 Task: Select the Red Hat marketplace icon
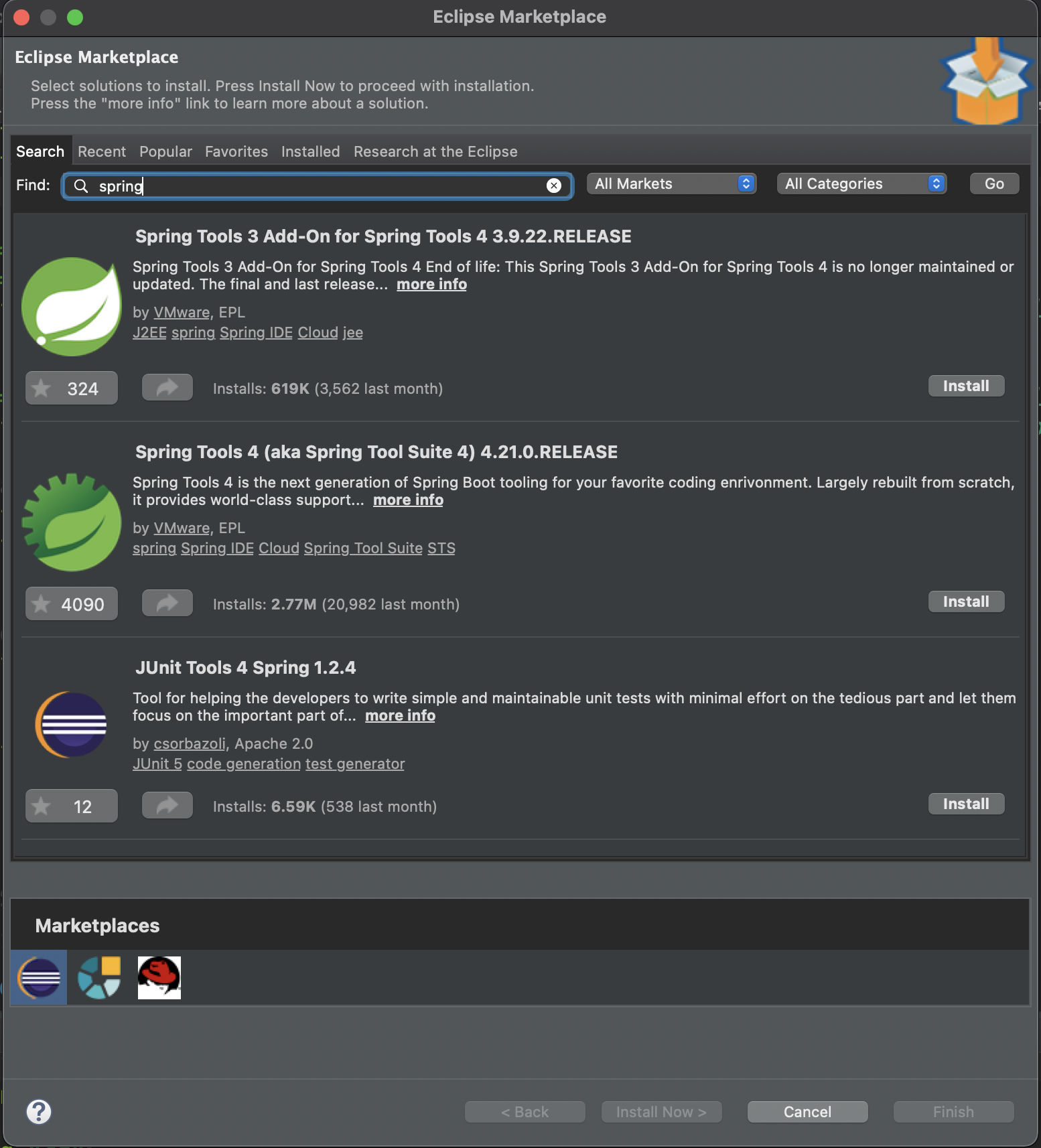159,977
